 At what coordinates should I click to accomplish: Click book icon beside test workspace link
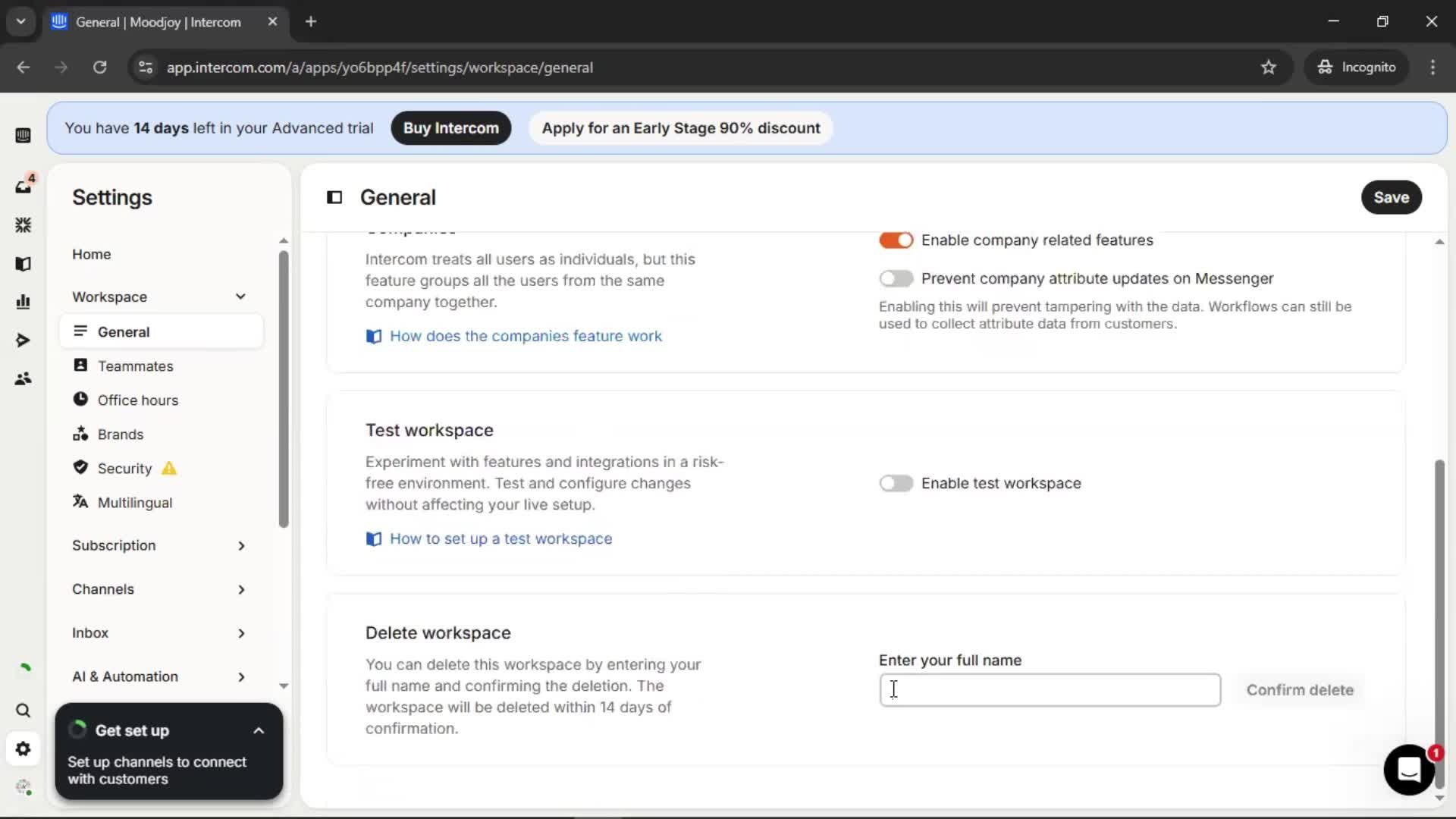point(374,539)
